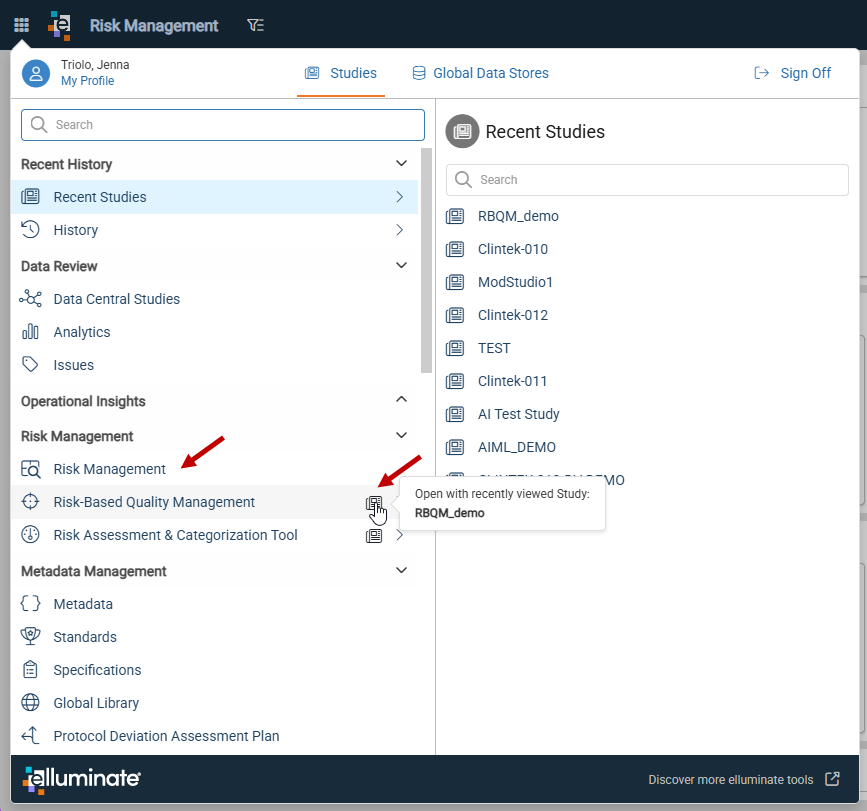Open the ModStudio1 study
The image size is (867, 811).
(x=515, y=282)
